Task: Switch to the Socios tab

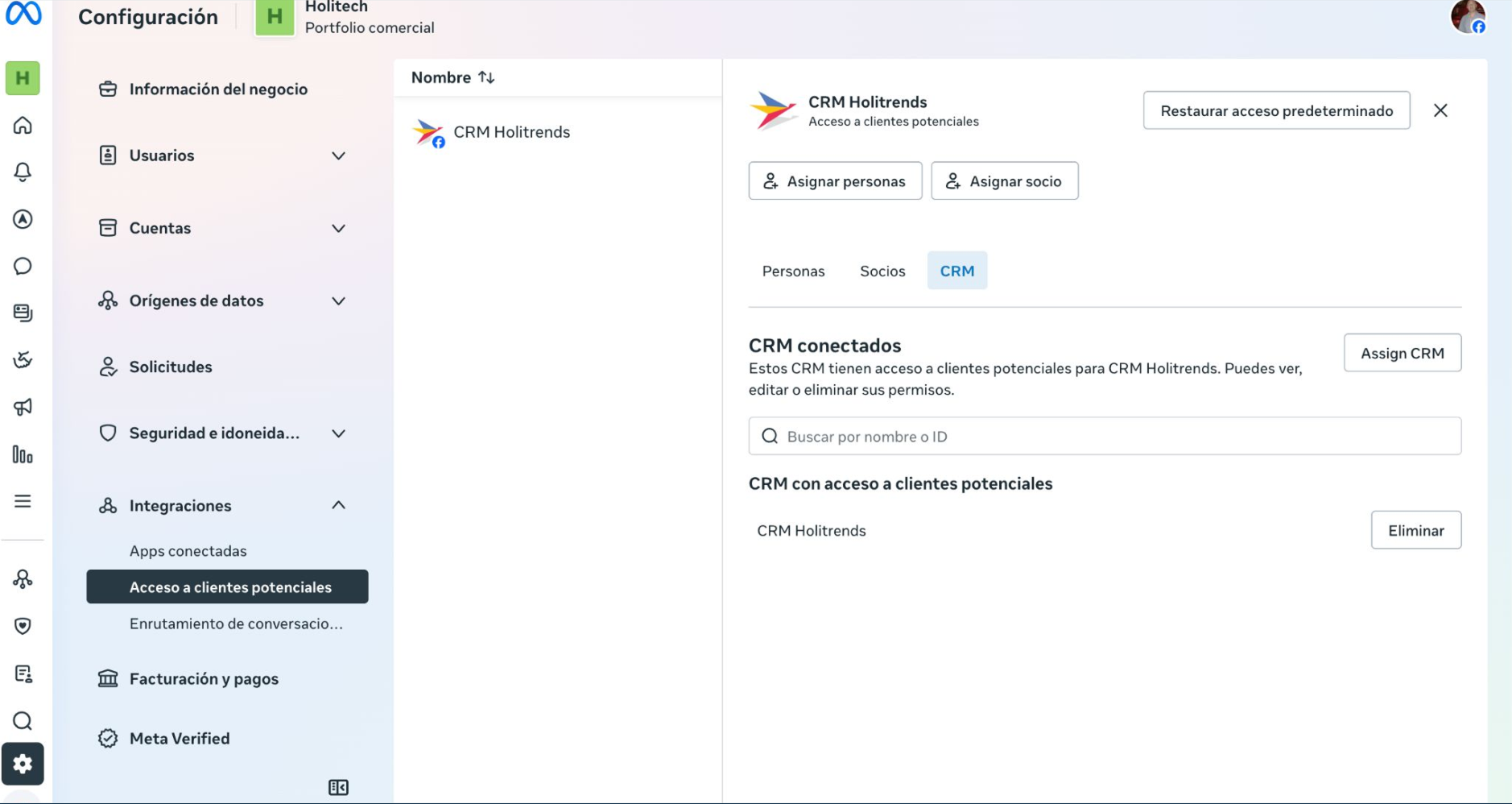Action: point(882,271)
